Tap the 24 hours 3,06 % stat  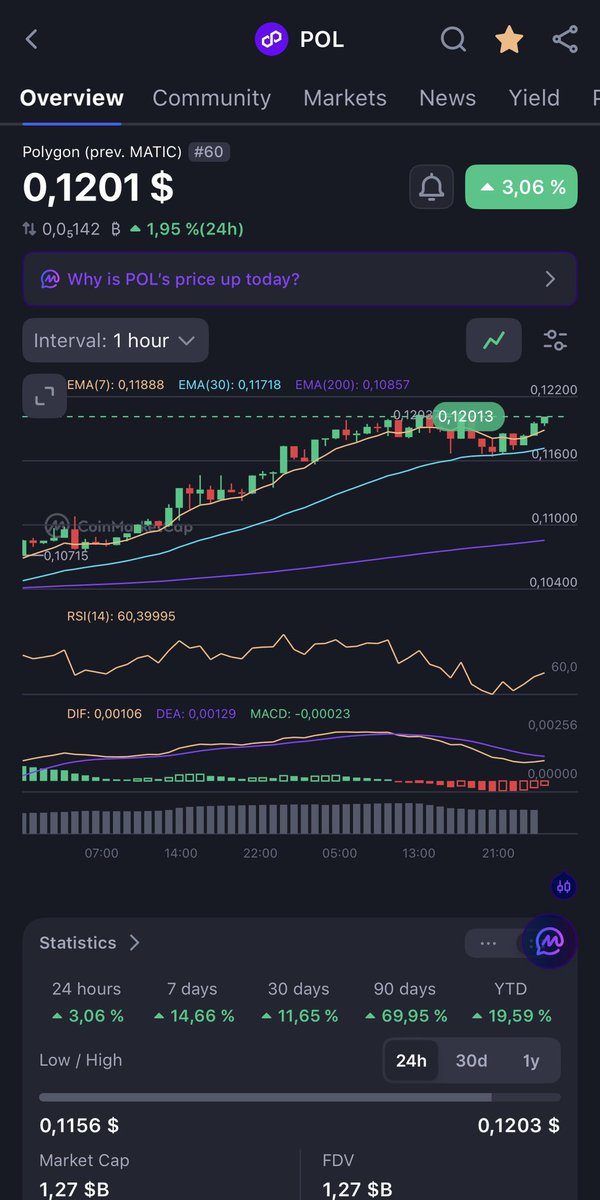point(87,1002)
